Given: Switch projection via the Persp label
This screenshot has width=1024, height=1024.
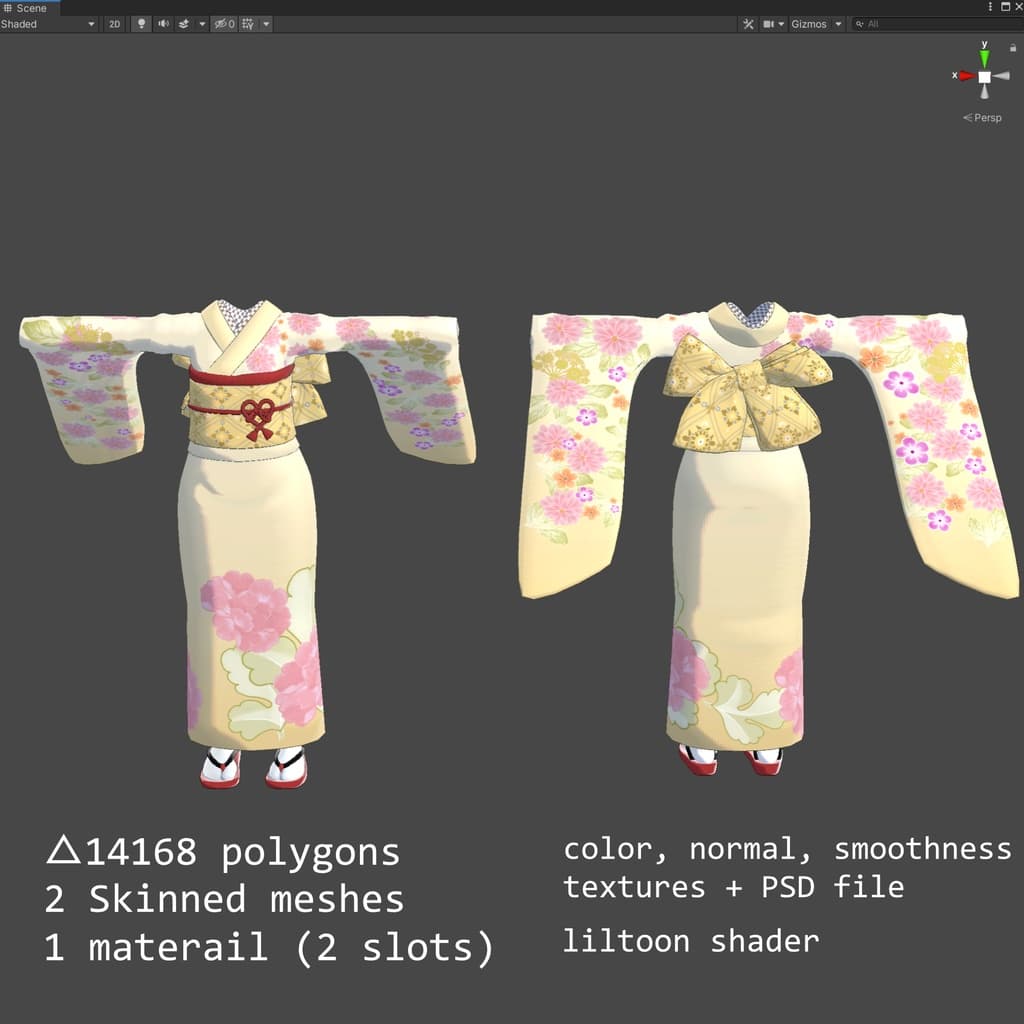Looking at the screenshot, I should [982, 118].
